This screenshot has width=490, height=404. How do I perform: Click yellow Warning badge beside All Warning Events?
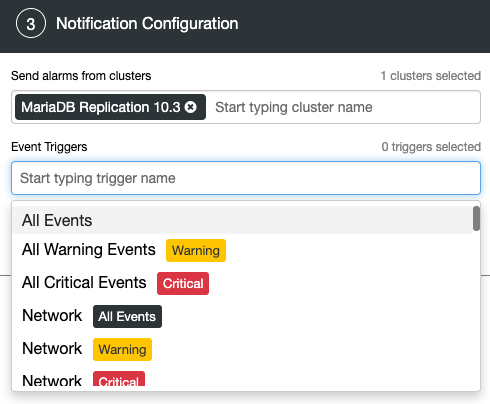point(196,250)
